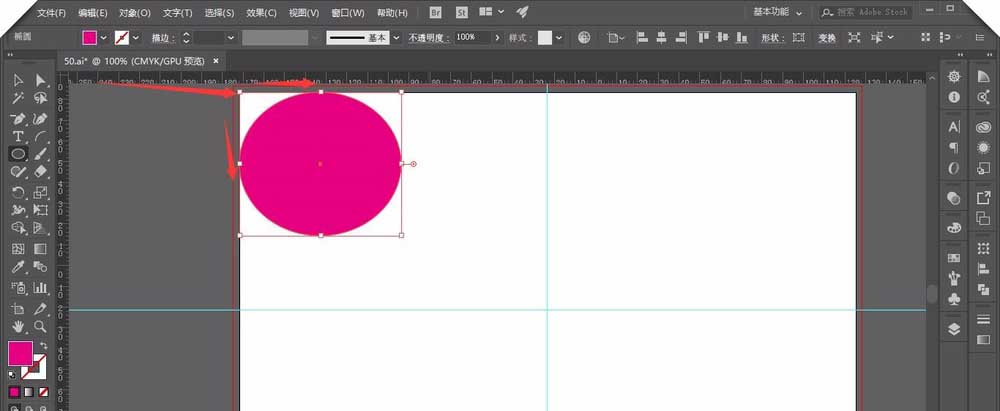The width and height of the screenshot is (1000, 411).
Task: Align selection vertical center
Action: pos(723,38)
